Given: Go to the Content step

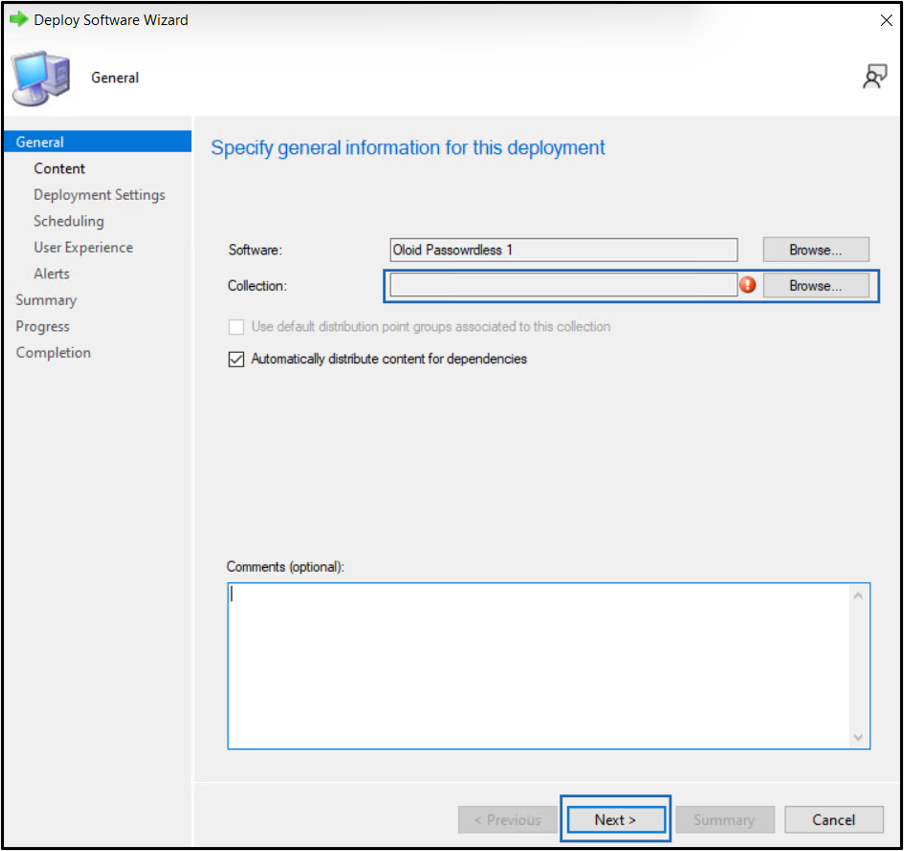Looking at the screenshot, I should 59,168.
